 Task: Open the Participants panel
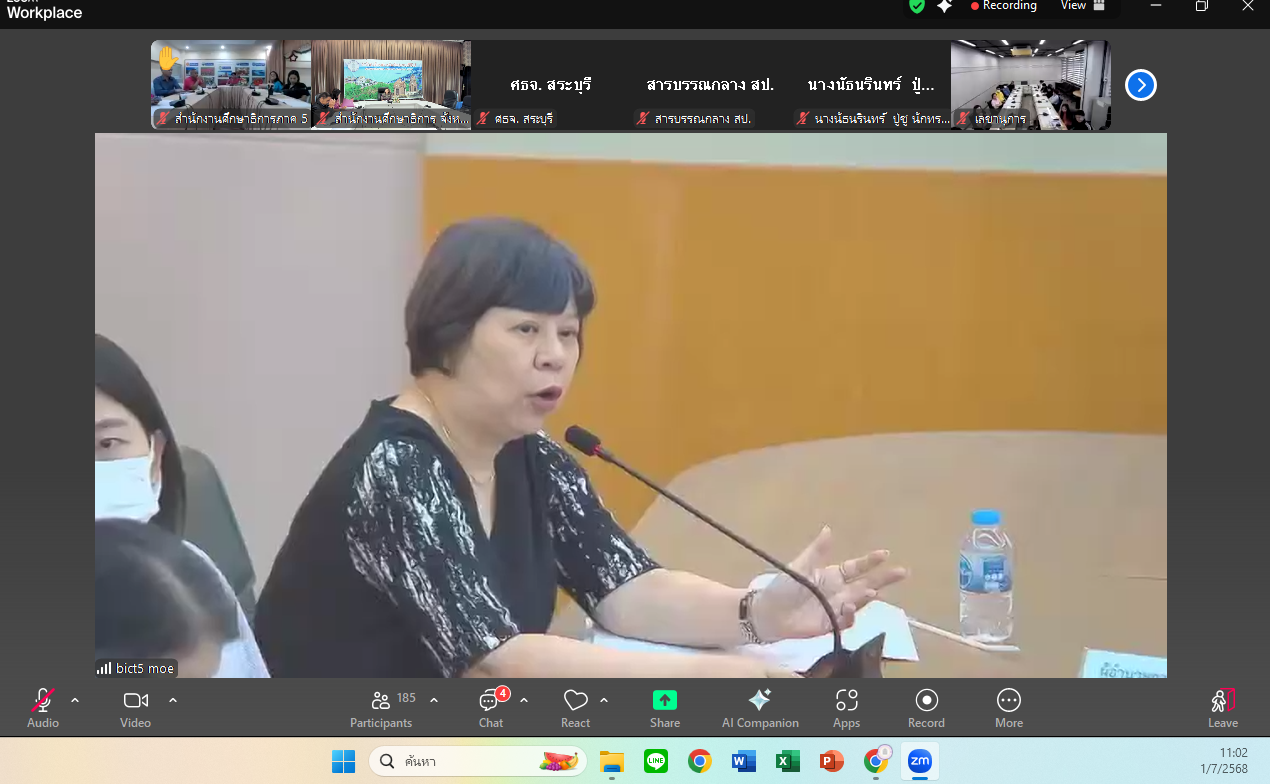381,708
